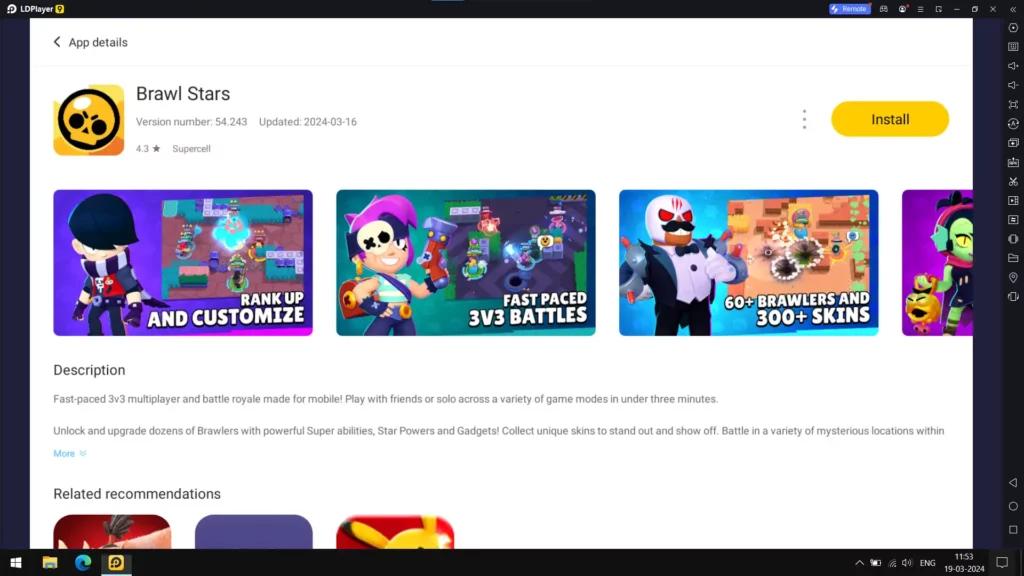View the partially visible fourth screenshot
Image resolution: width=1024 pixels, height=576 pixels.
click(937, 263)
